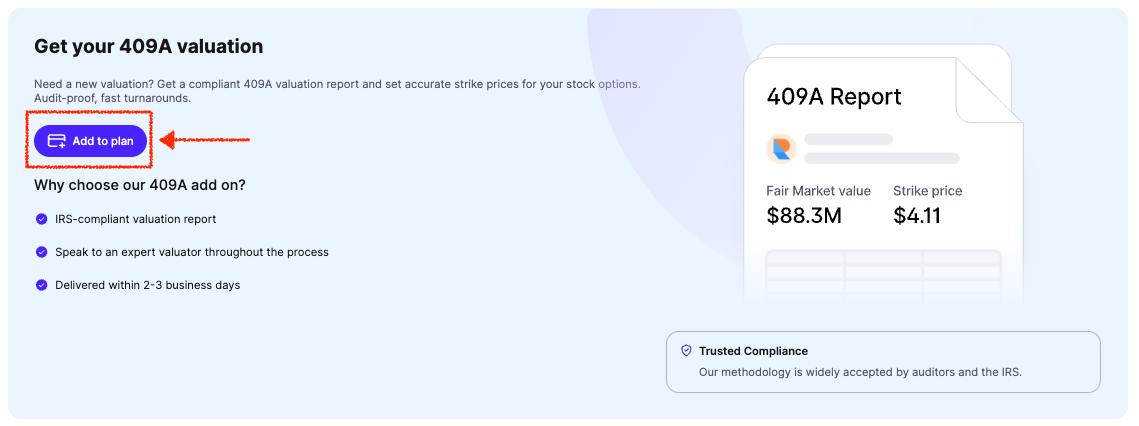Viewport: 1139px width, 426px height.
Task: Click the Strike price label
Action: [927, 191]
